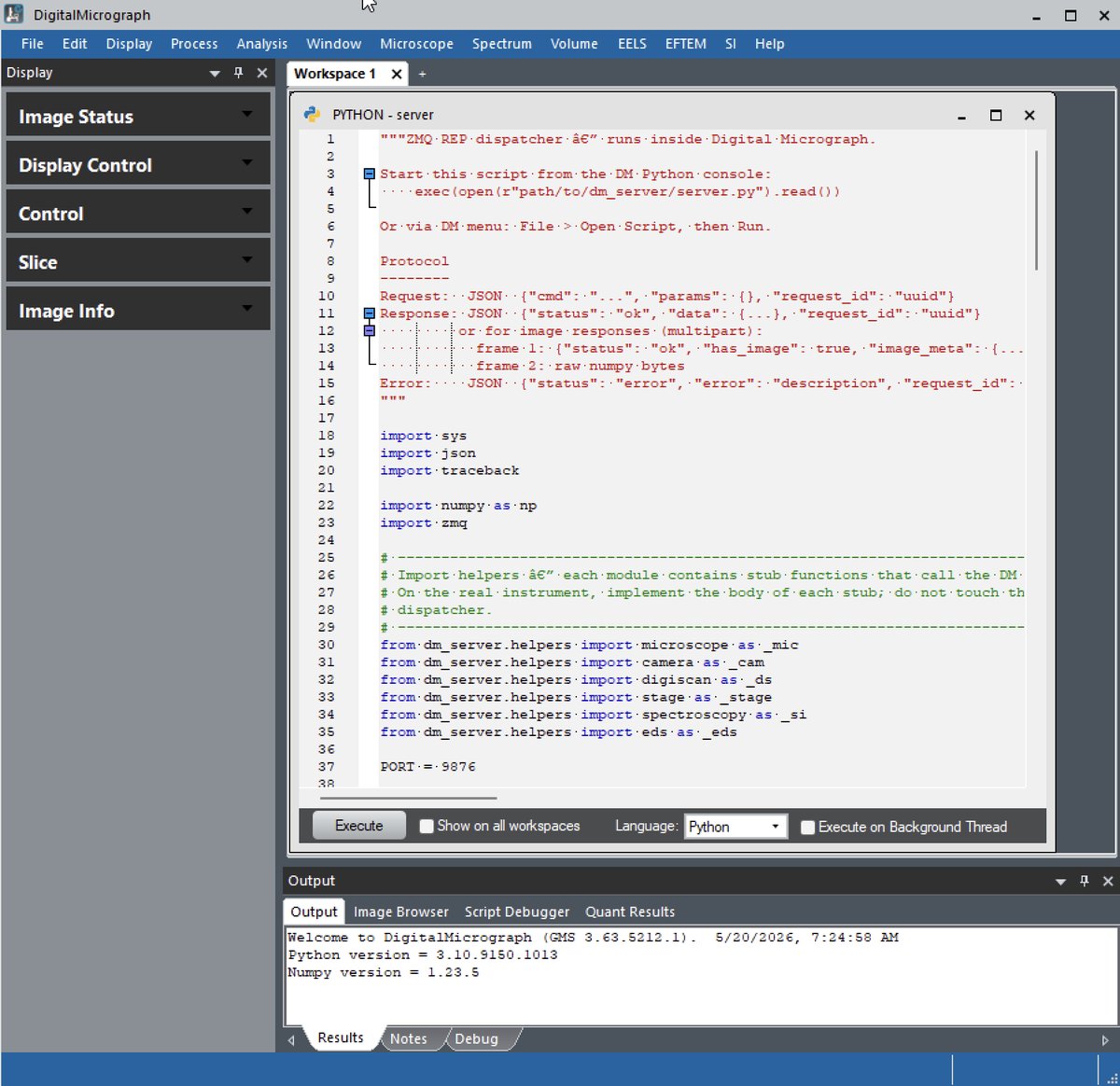Click the resize grip icon in status bar corner

tap(1111, 1077)
